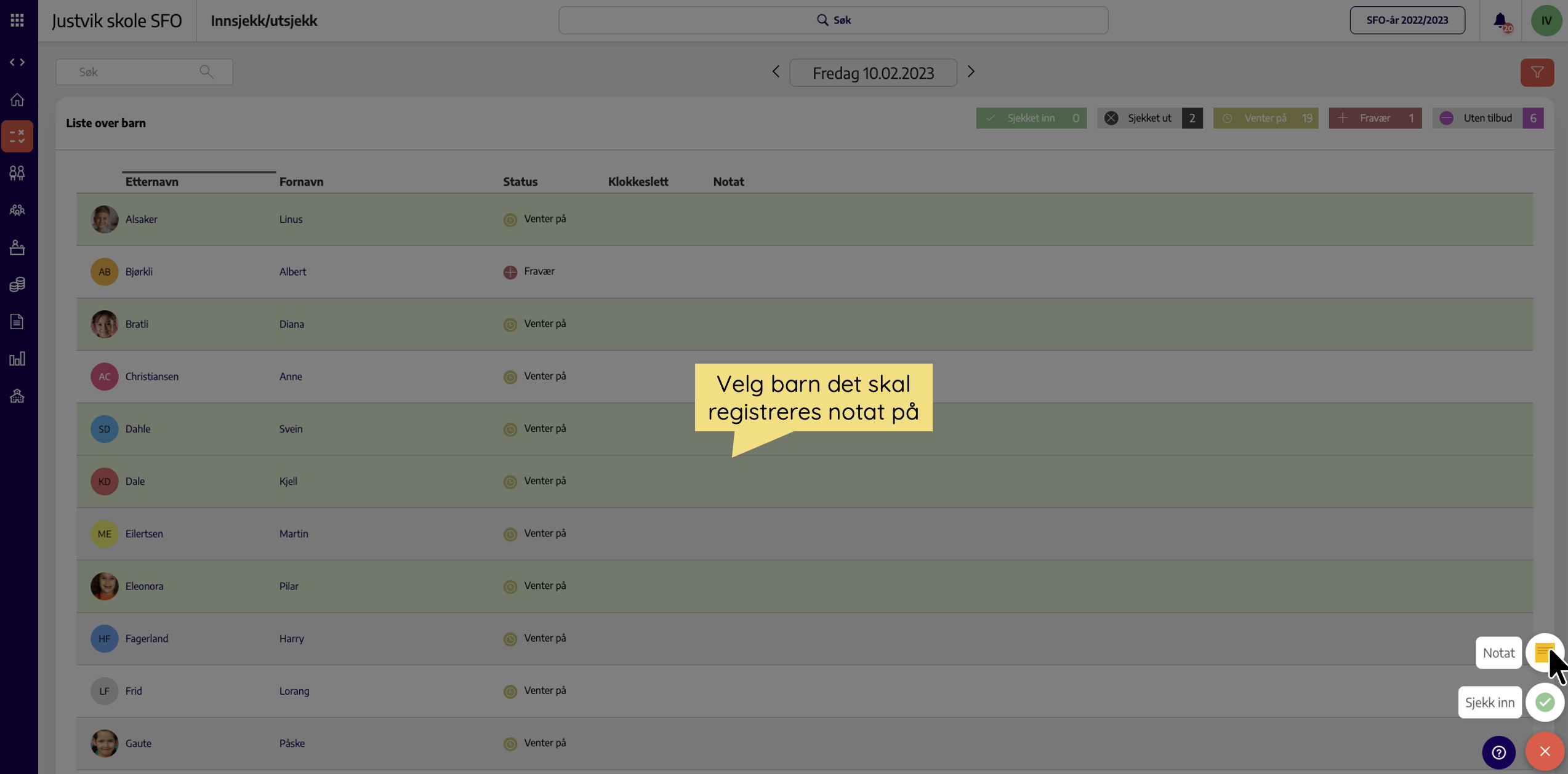Sort list by Status column header
This screenshot has width=1568, height=774.
point(520,182)
